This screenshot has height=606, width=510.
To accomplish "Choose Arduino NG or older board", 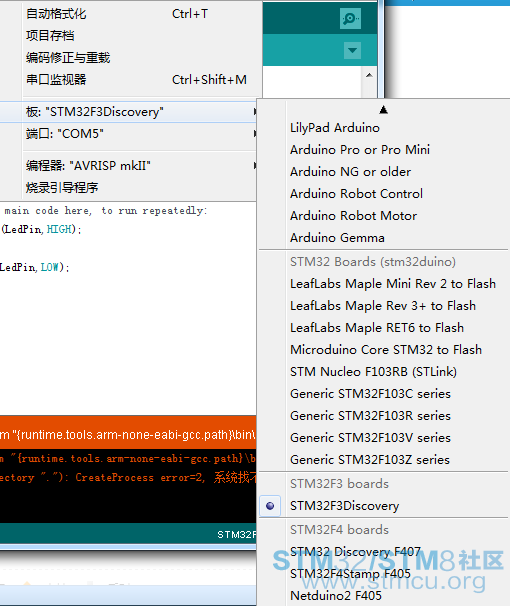I will coord(383,172).
